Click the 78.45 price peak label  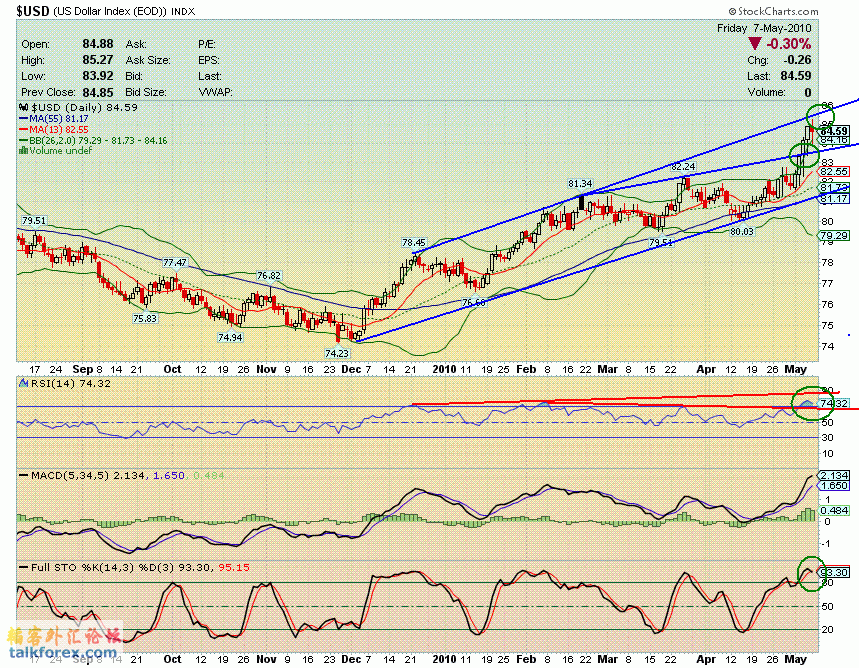click(414, 243)
